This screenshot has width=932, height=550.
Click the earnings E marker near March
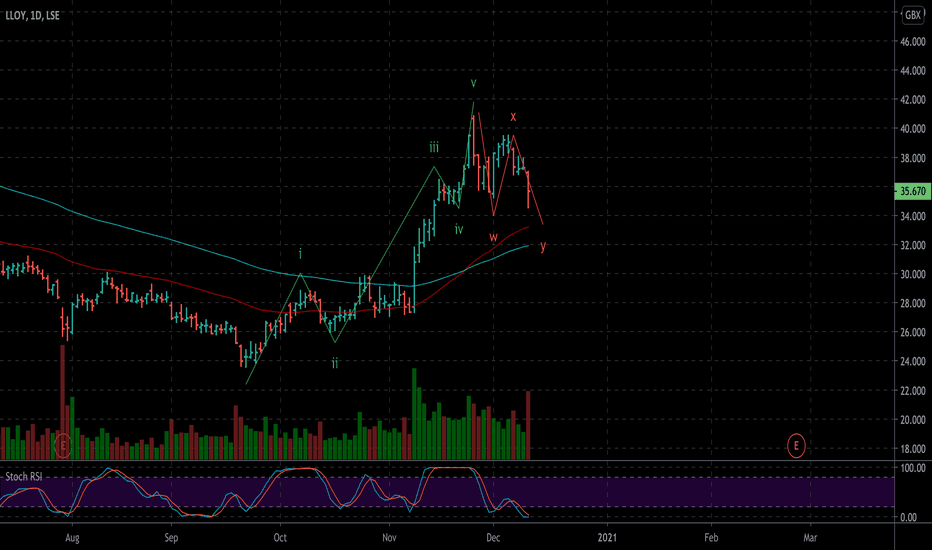(796, 445)
